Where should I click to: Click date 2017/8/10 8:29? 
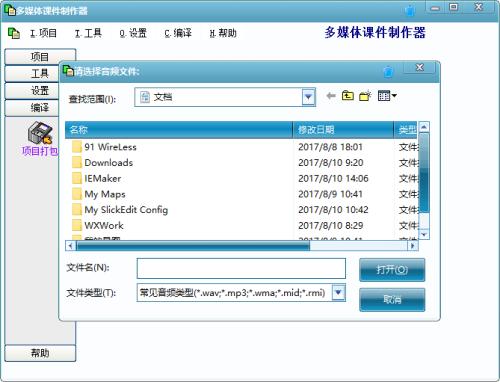pyautogui.click(x=331, y=225)
